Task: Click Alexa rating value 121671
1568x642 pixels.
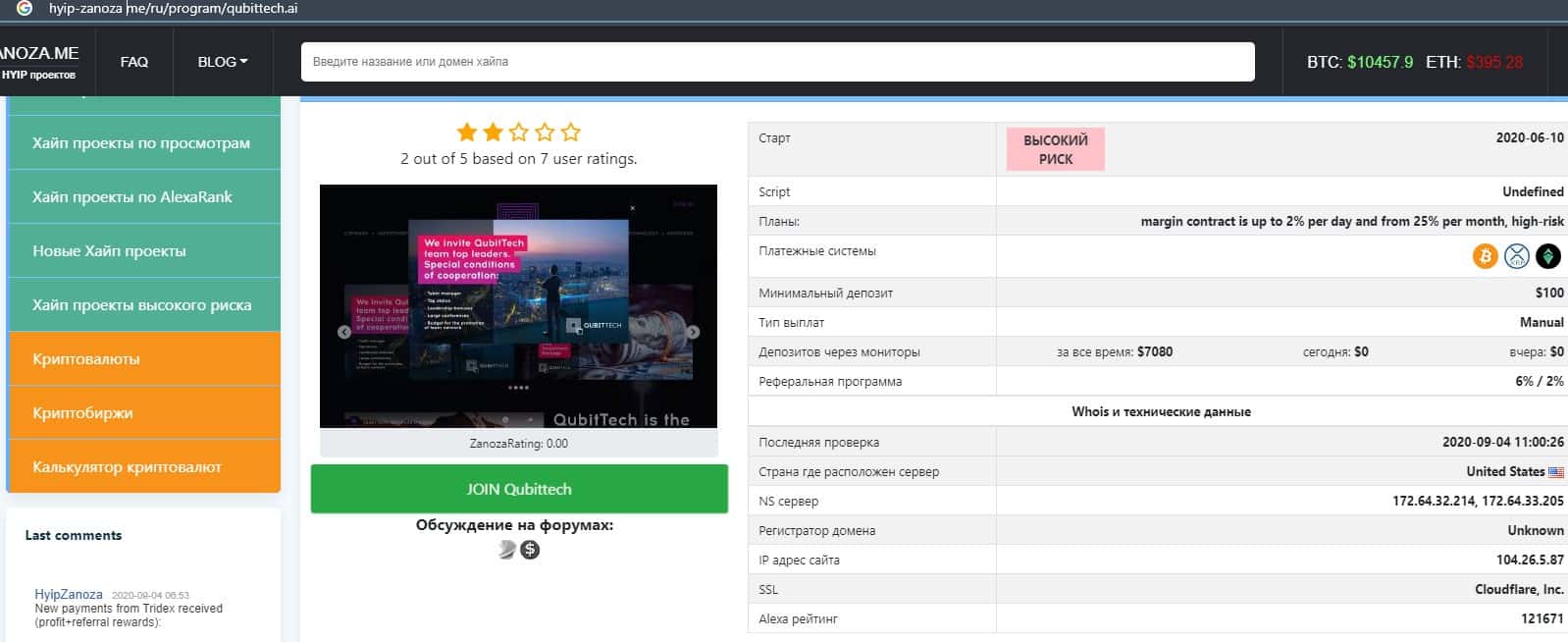Action: [x=1542, y=618]
